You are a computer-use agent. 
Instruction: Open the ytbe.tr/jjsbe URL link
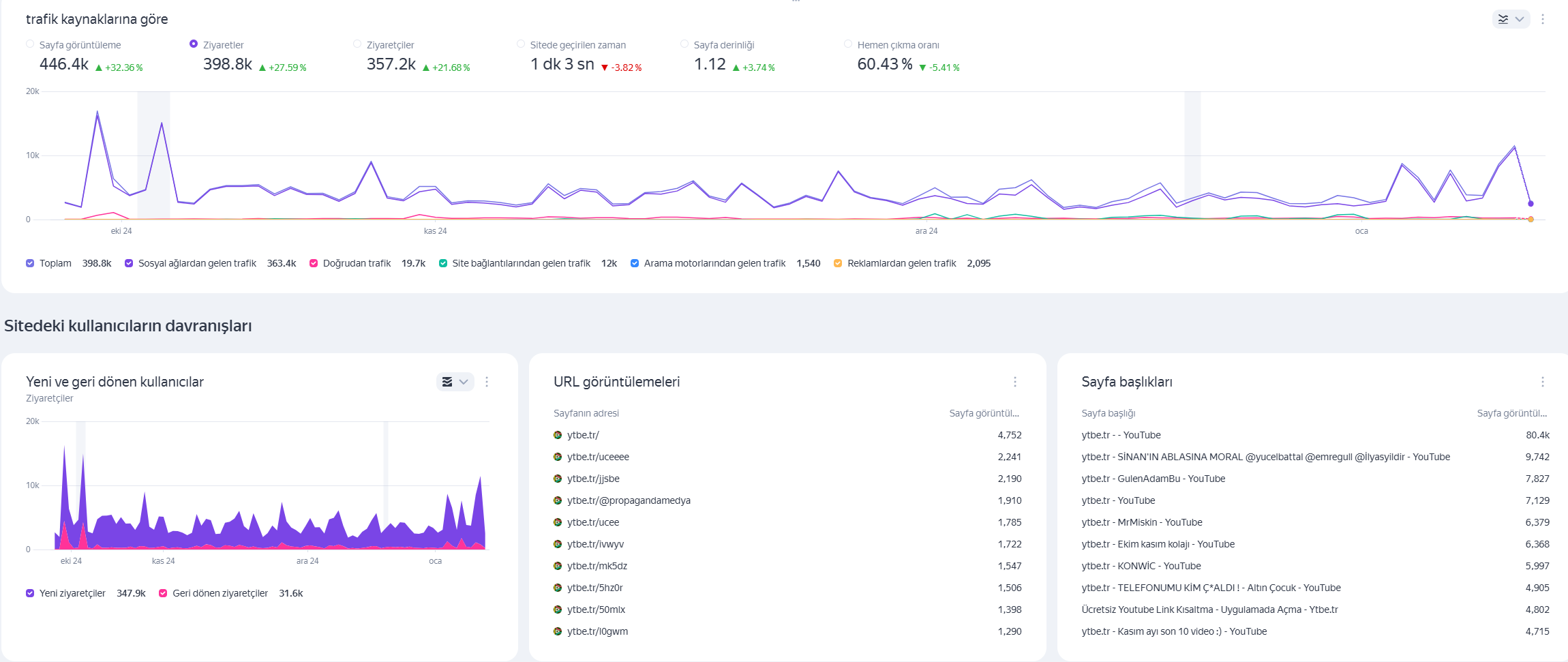[593, 479]
